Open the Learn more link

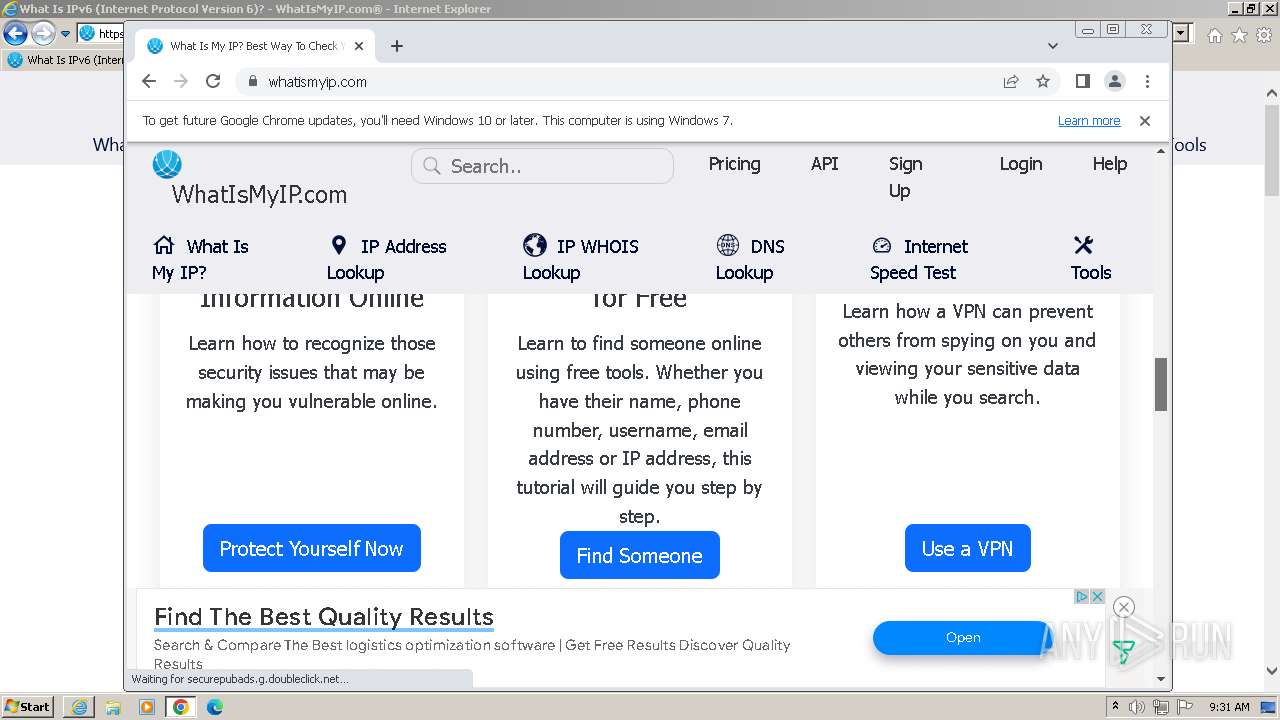tap(1089, 121)
